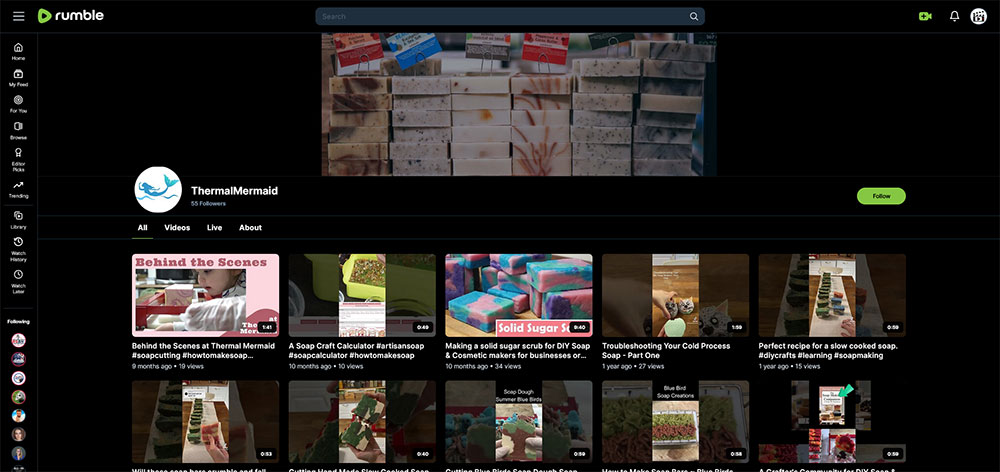Viewport: 1000px width, 472px height.
Task: Go to Home in sidebar
Action: [18, 52]
